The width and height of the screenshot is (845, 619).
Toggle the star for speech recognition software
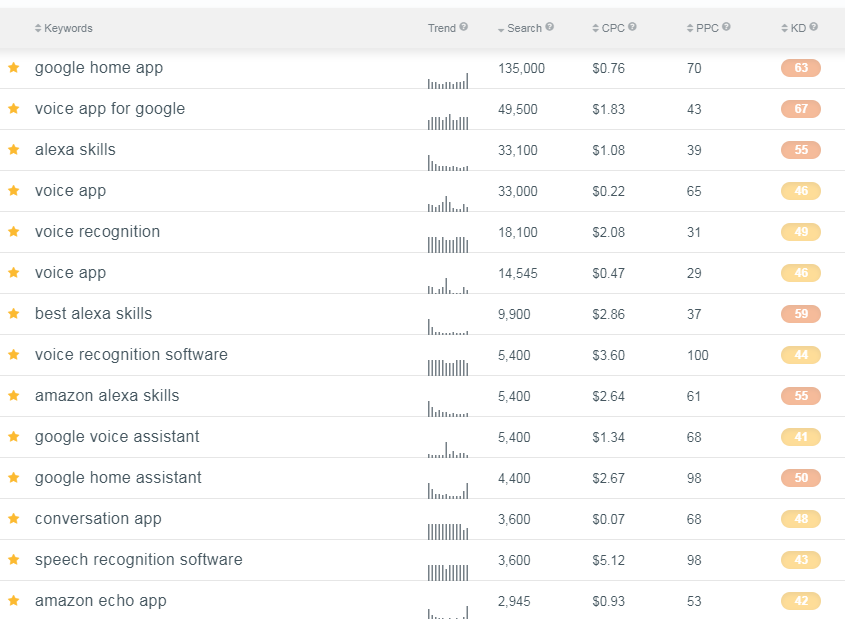point(14,559)
